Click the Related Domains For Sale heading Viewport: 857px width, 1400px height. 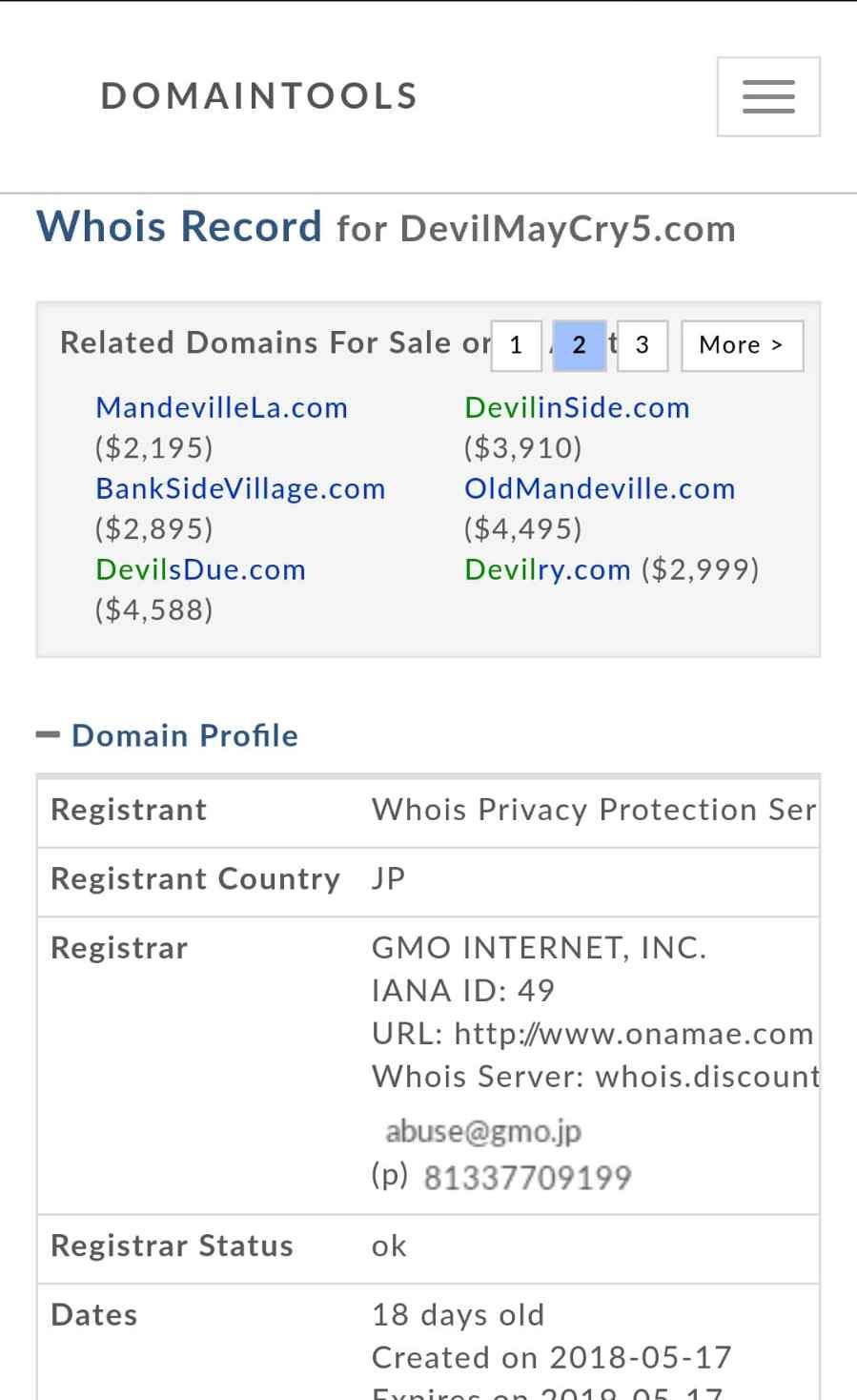click(x=275, y=343)
